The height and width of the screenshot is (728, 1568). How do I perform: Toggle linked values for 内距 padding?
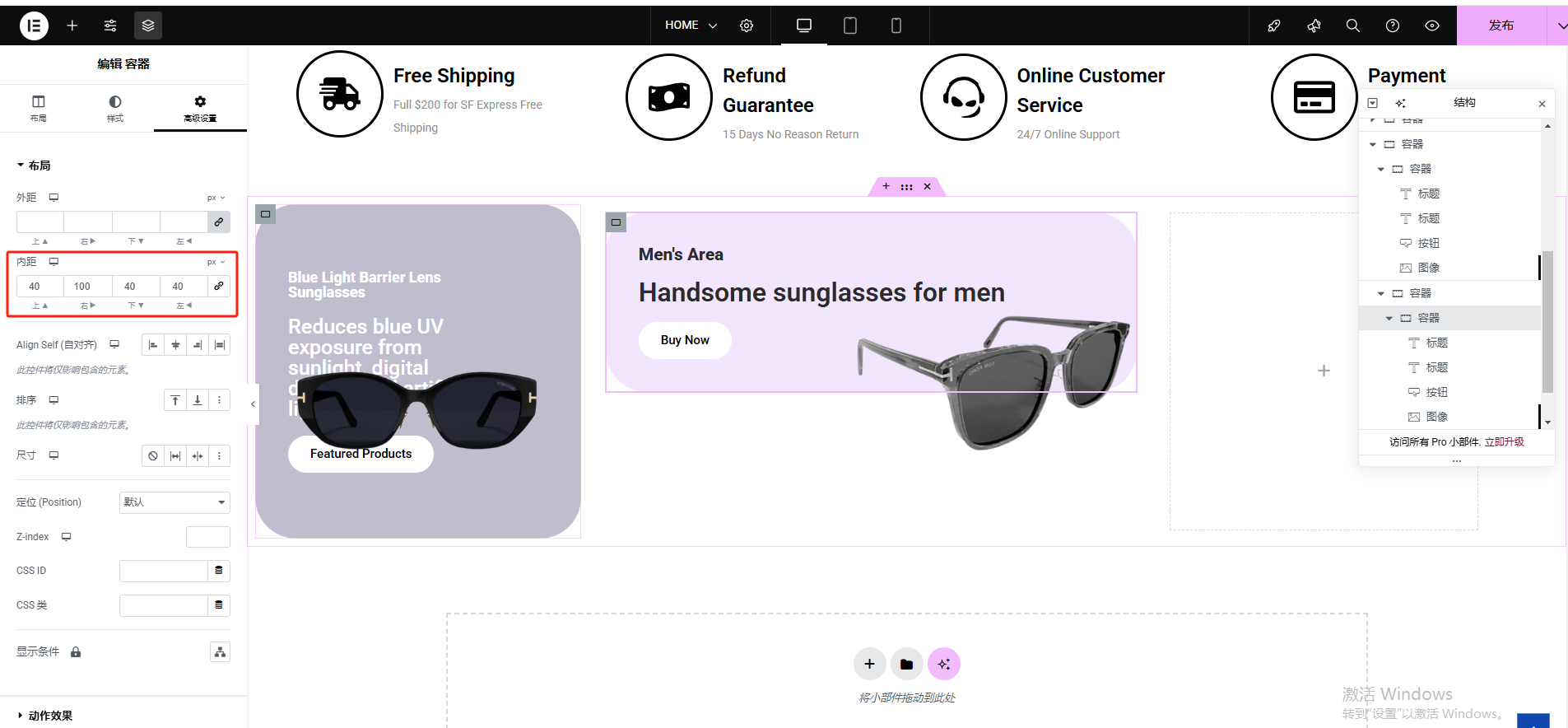point(219,286)
